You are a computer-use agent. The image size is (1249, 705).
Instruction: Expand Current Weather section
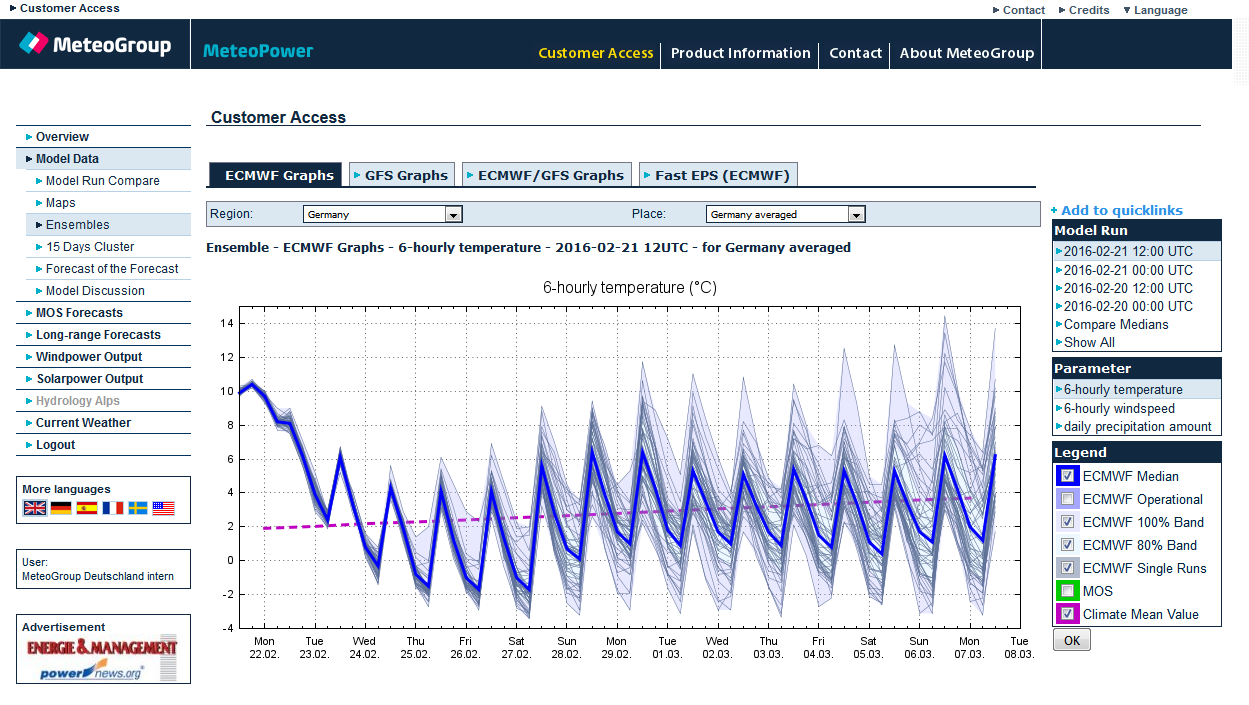pos(103,423)
